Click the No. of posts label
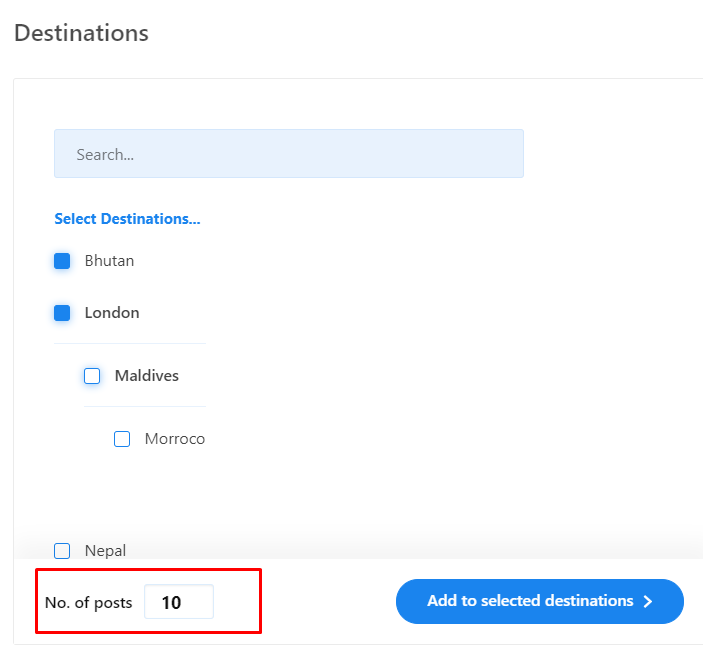Viewport: 703px width, 652px height. pos(88,603)
